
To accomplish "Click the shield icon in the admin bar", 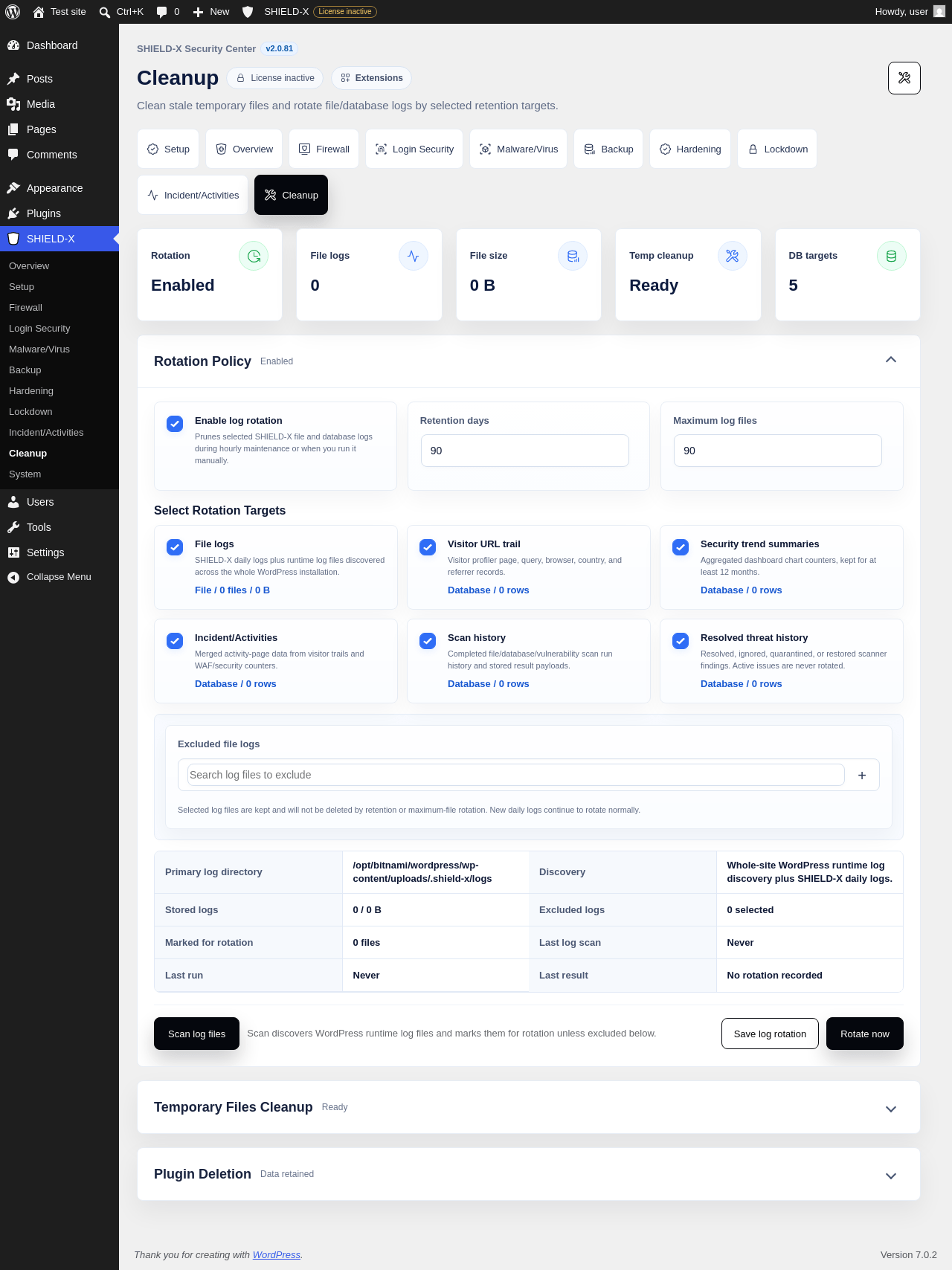I will click(248, 12).
